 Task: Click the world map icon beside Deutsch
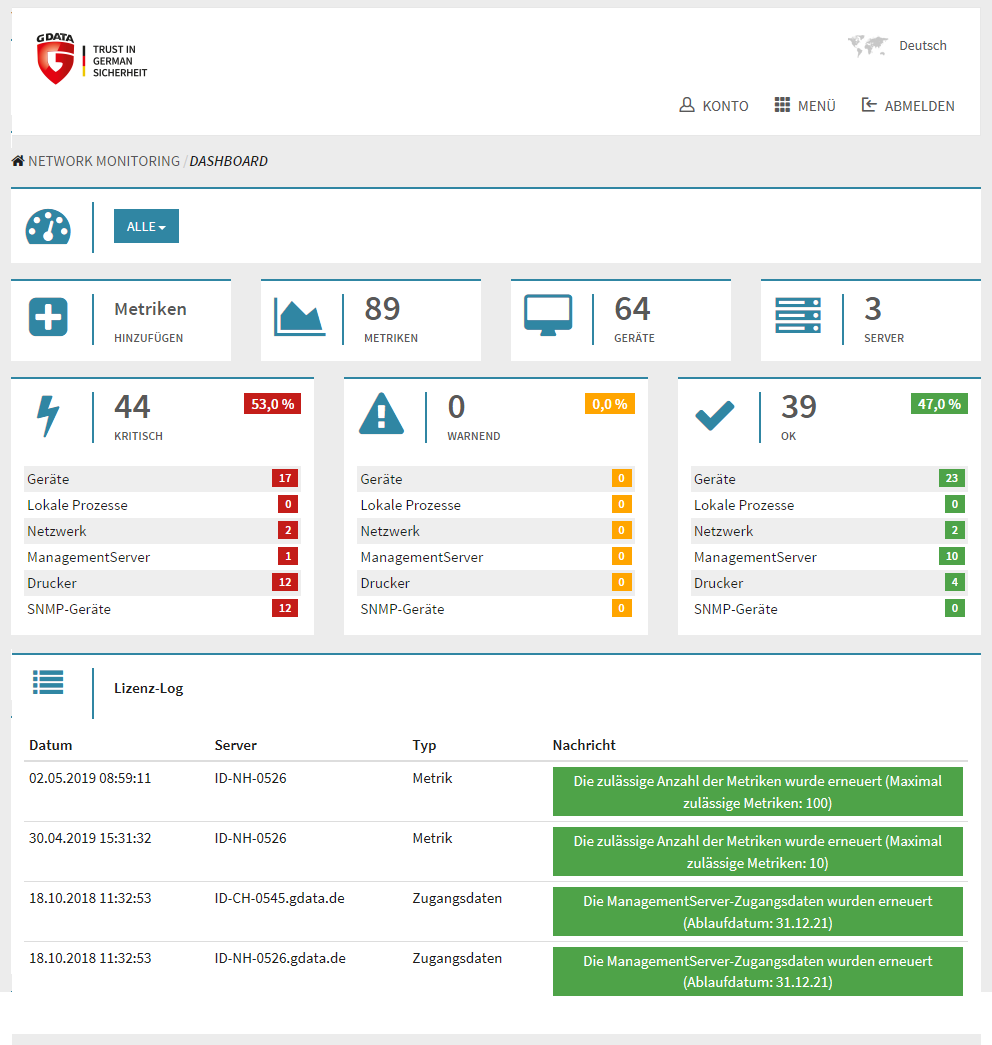(x=868, y=45)
